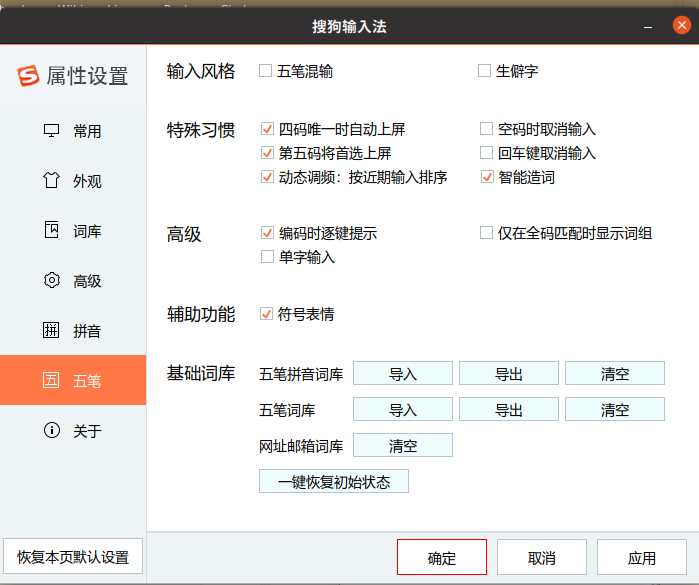Uncheck 第五码将首选上屏

(x=267, y=153)
